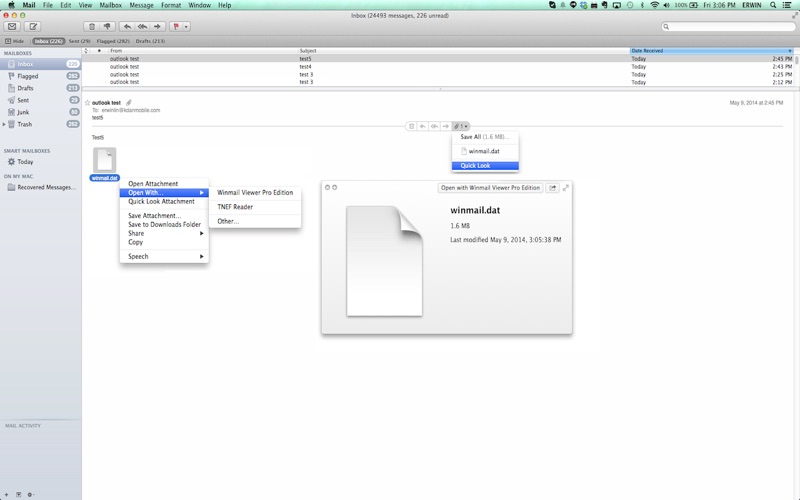800x500 pixels.
Task: Mark the sender as VIP with the star
Action: [x=87, y=103]
